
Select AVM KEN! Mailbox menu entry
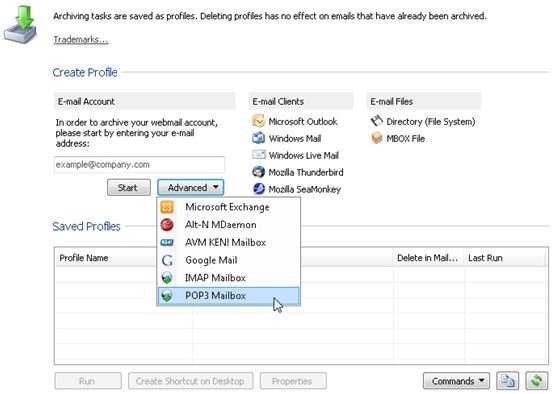(x=228, y=242)
